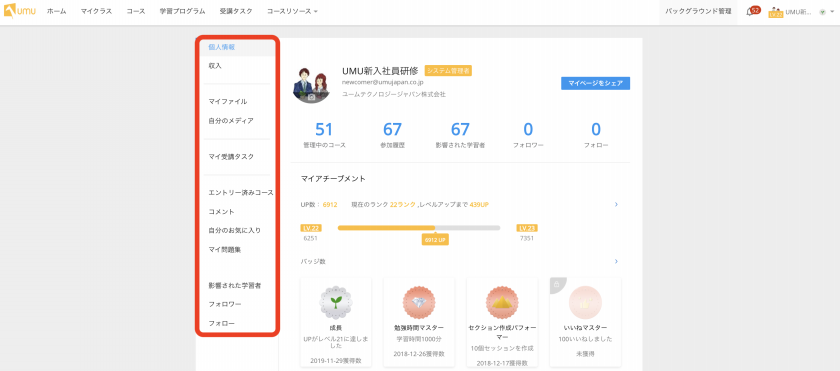Click the LV 22 label
The image size is (840, 371).
point(311,228)
